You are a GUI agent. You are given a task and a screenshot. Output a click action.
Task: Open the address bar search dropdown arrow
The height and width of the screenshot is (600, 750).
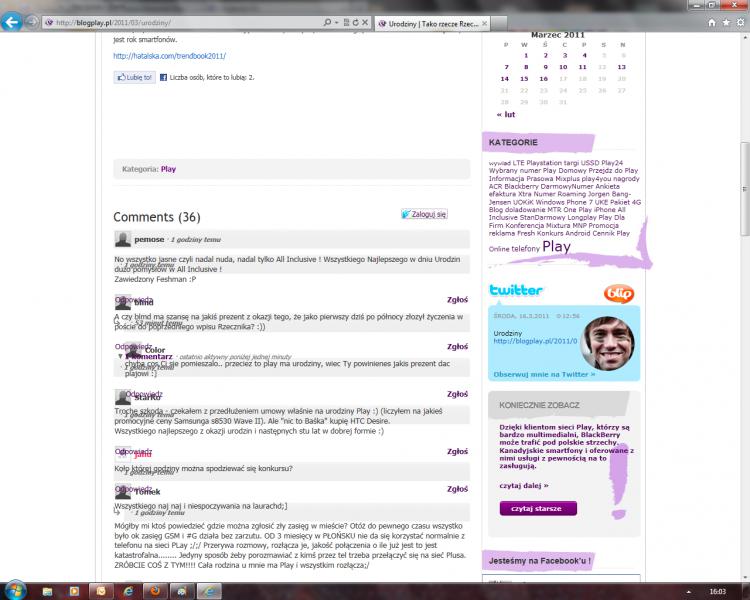pos(337,22)
